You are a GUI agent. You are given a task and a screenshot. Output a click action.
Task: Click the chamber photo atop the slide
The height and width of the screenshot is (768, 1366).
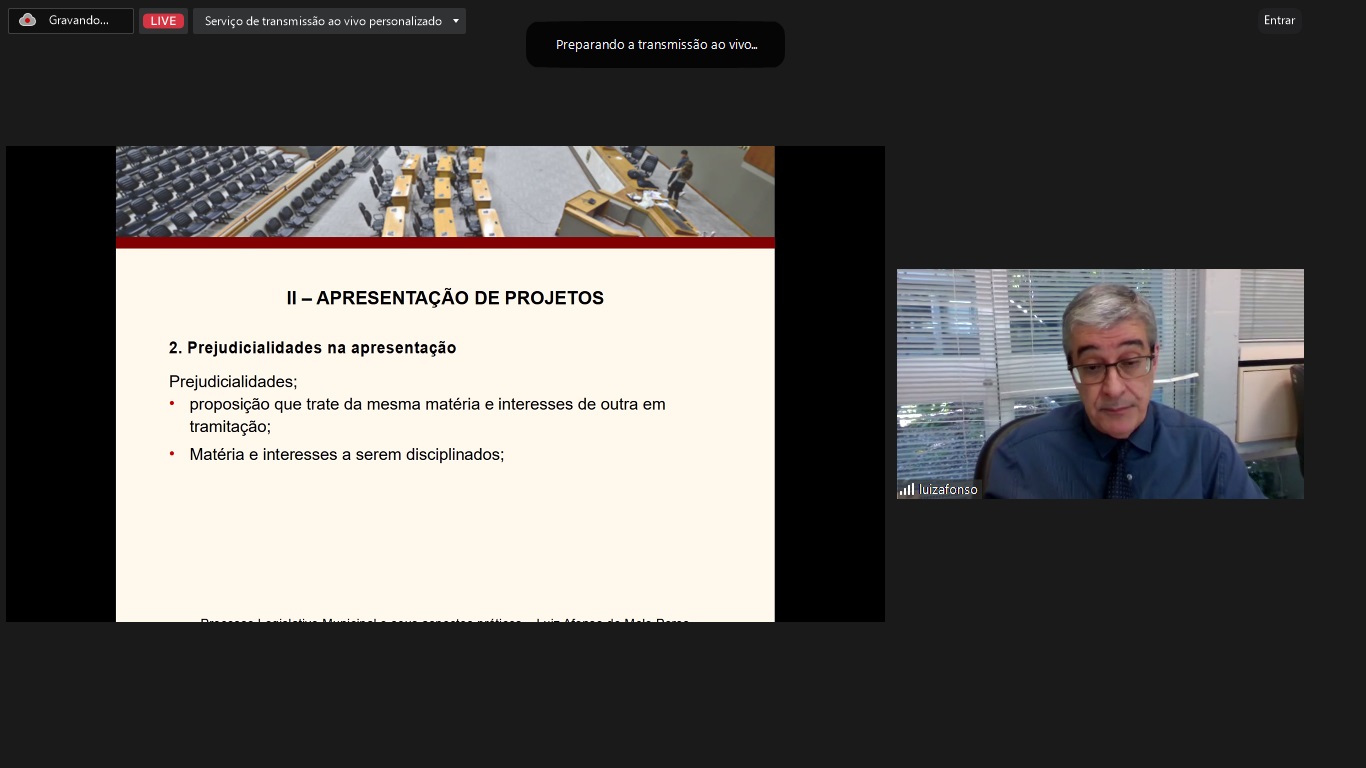445,192
